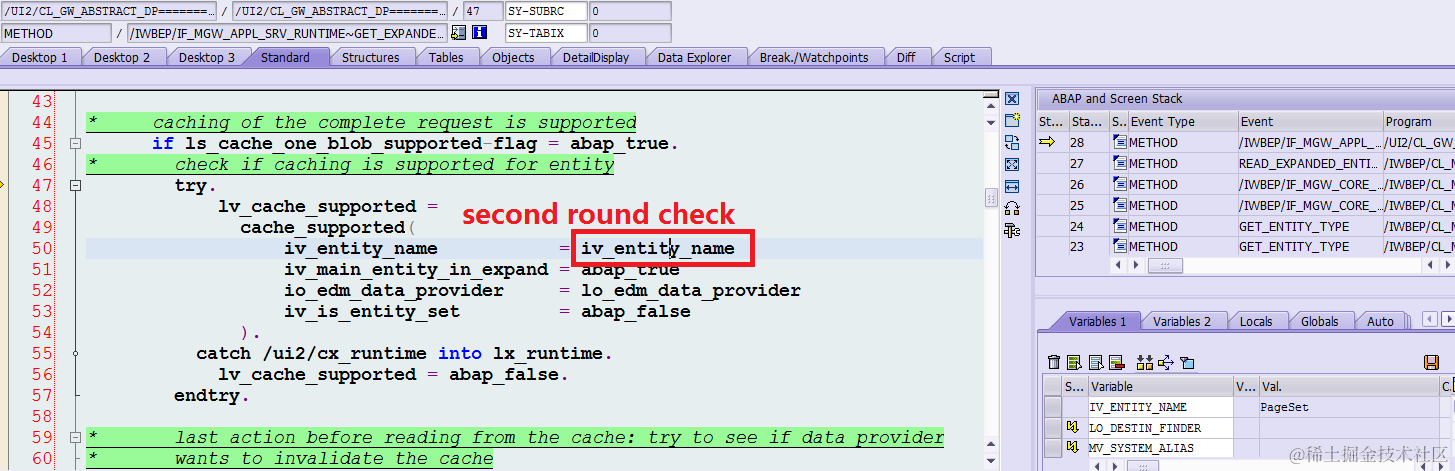Open the Objects tab

[x=513, y=57]
